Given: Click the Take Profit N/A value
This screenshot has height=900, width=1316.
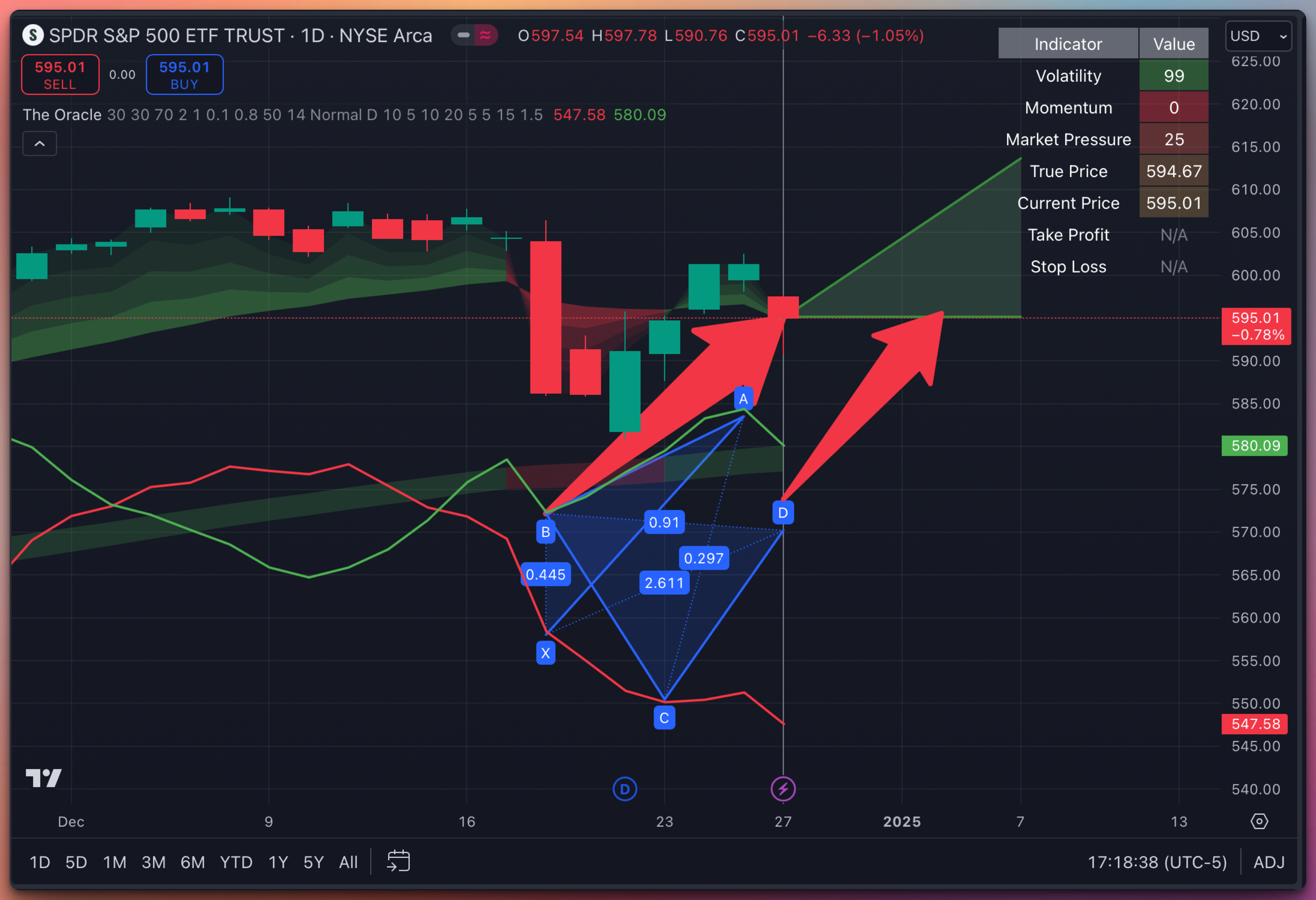Looking at the screenshot, I should click(1174, 234).
